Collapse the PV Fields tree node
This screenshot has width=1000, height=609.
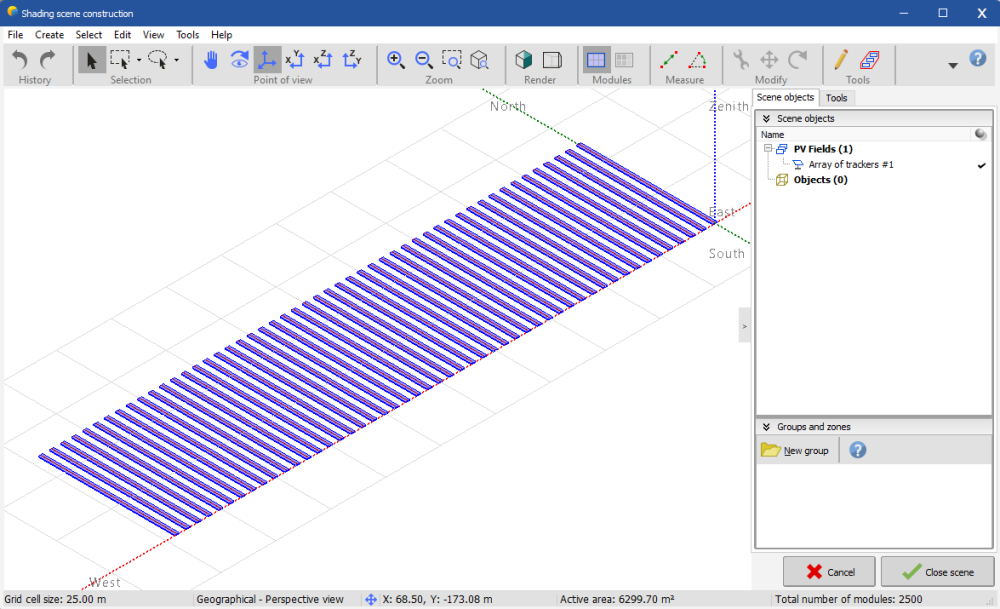coord(767,149)
